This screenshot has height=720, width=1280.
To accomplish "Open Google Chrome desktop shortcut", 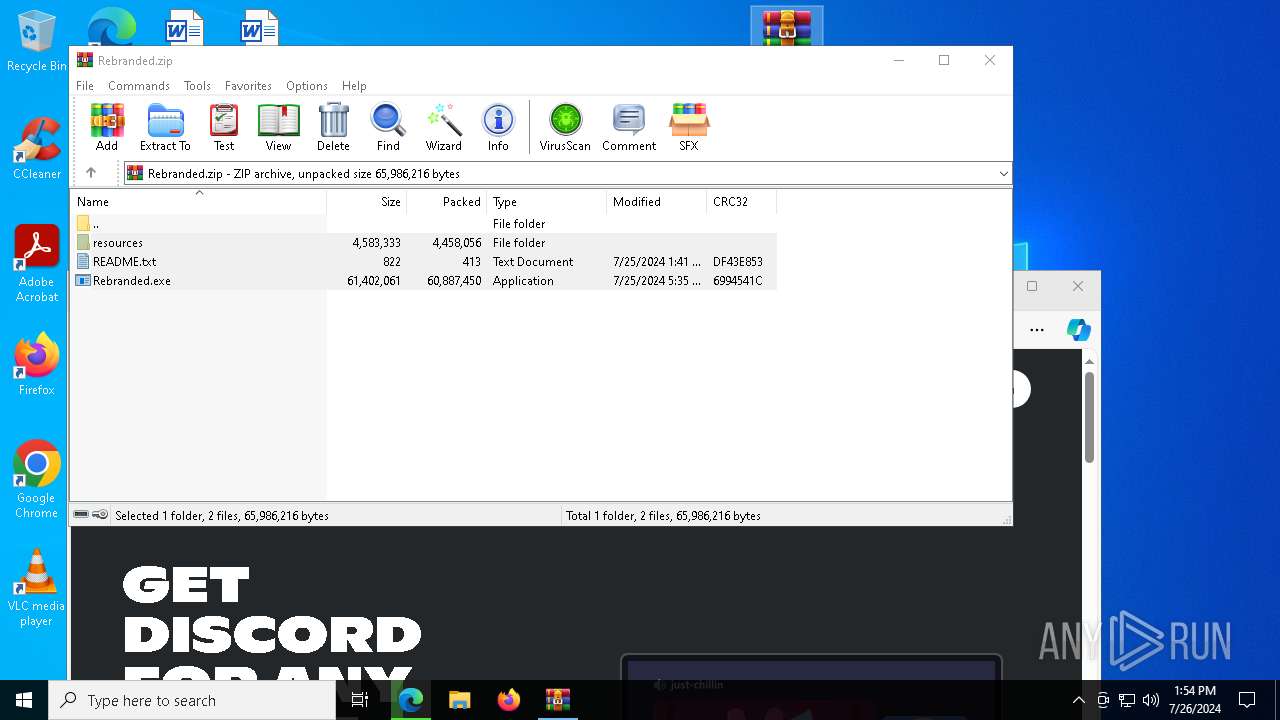I will tap(36, 480).
